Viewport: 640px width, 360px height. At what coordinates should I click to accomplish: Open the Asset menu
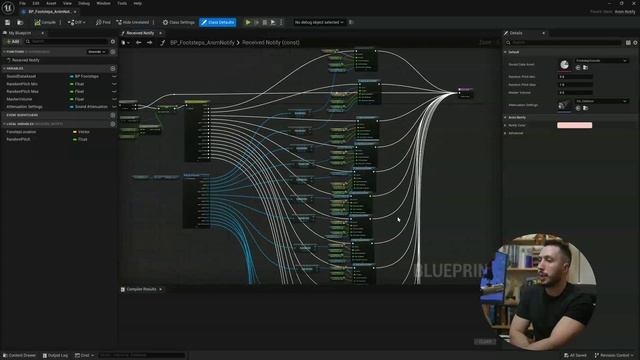click(x=51, y=3)
